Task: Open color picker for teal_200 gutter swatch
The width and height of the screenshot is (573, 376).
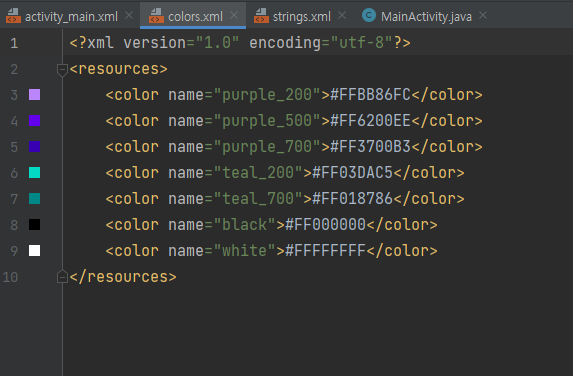Action: click(34, 172)
